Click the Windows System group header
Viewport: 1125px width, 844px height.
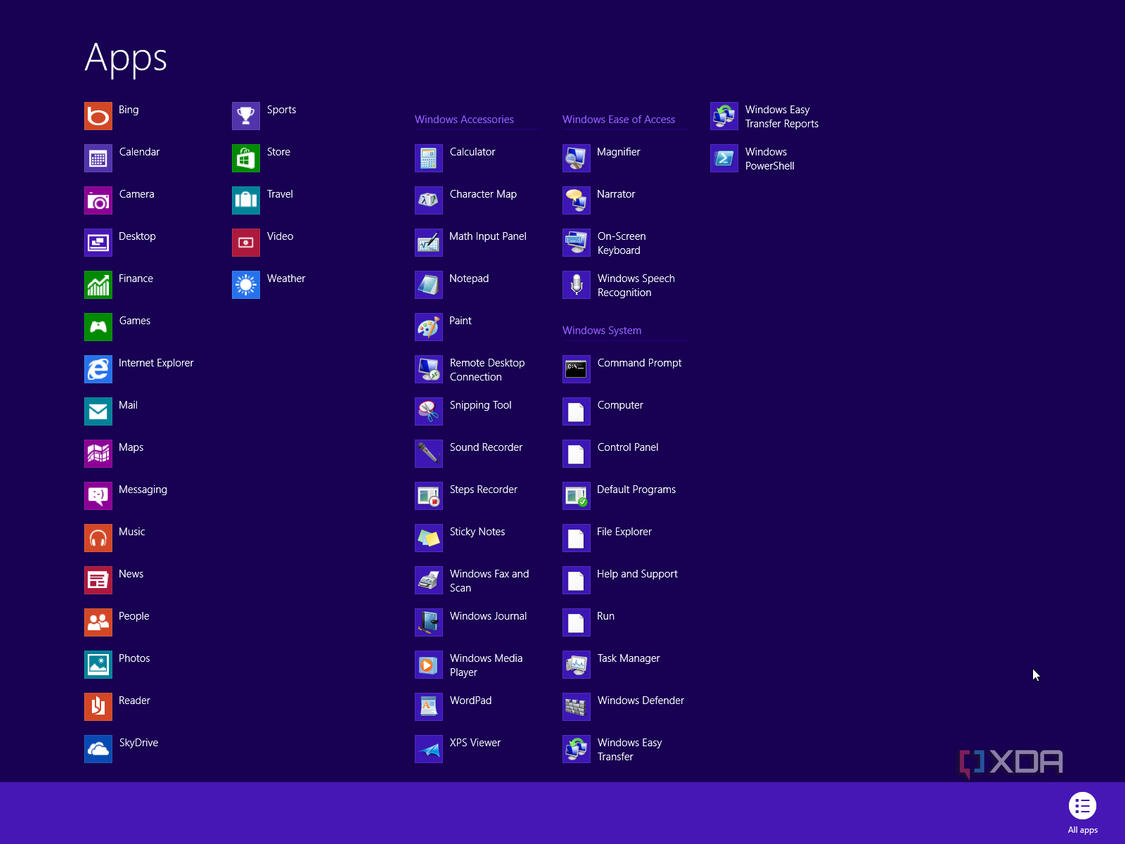click(x=601, y=330)
